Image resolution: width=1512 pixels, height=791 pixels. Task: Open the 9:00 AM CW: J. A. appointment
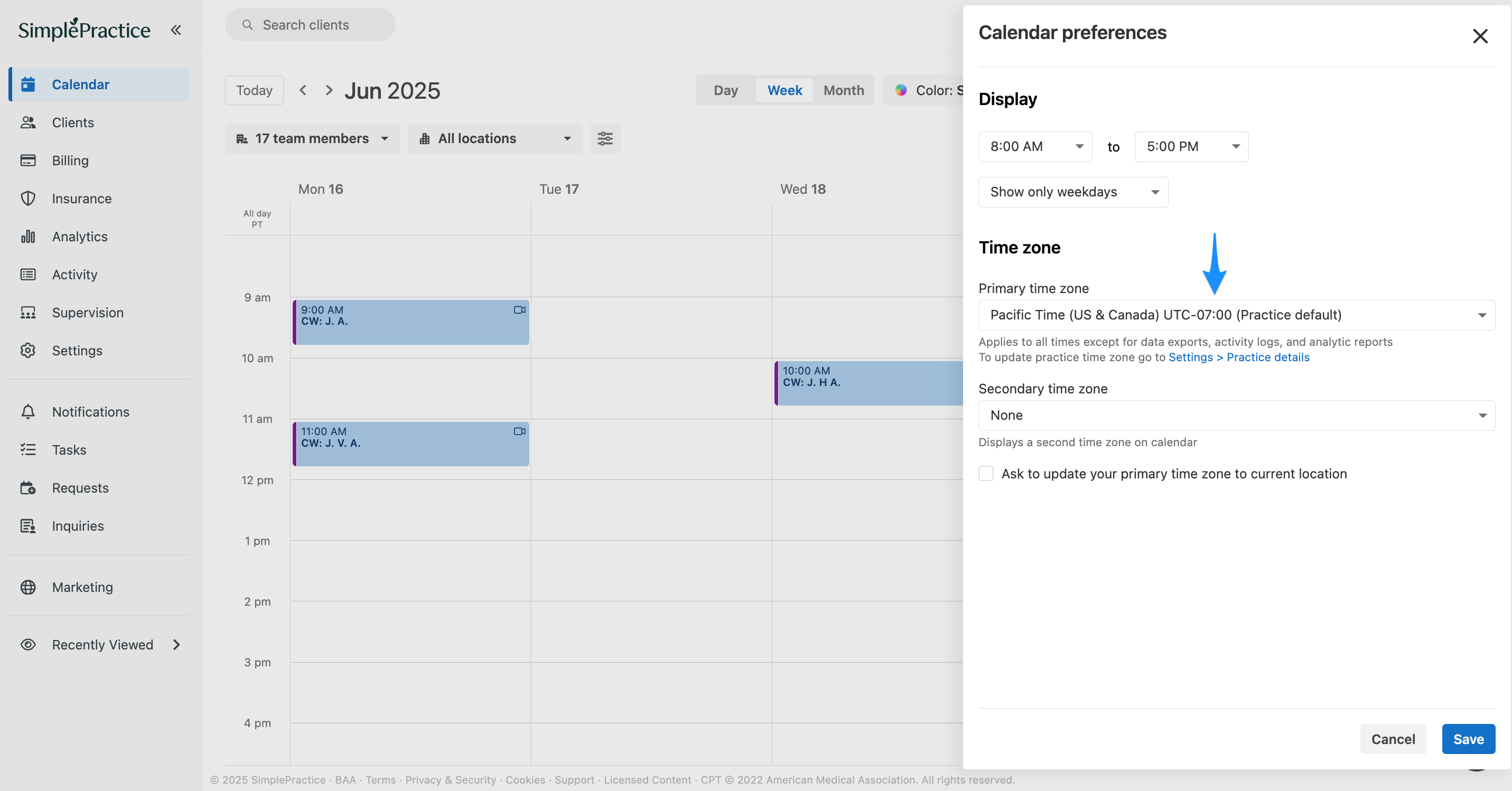[411, 322]
